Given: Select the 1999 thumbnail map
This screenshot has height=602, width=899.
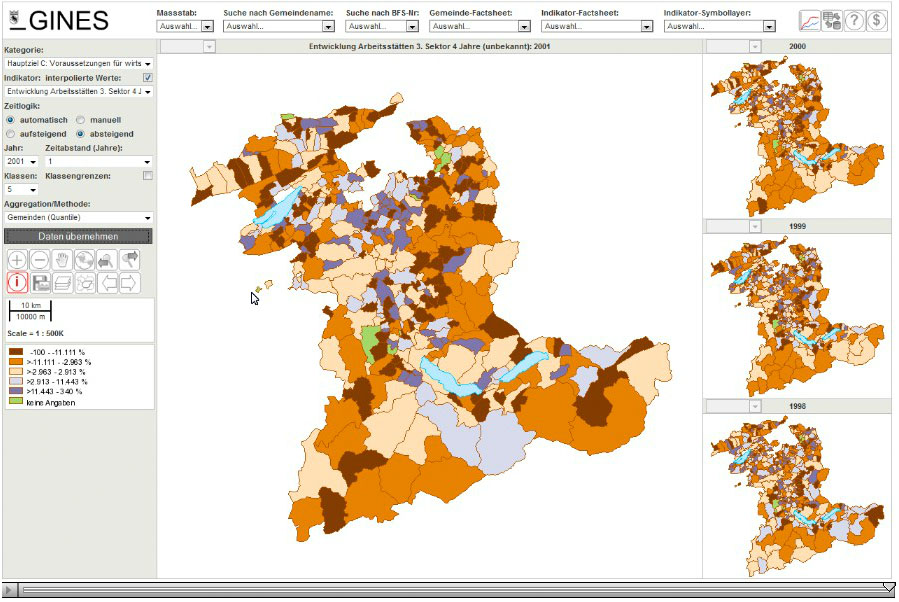Looking at the screenshot, I should point(797,315).
